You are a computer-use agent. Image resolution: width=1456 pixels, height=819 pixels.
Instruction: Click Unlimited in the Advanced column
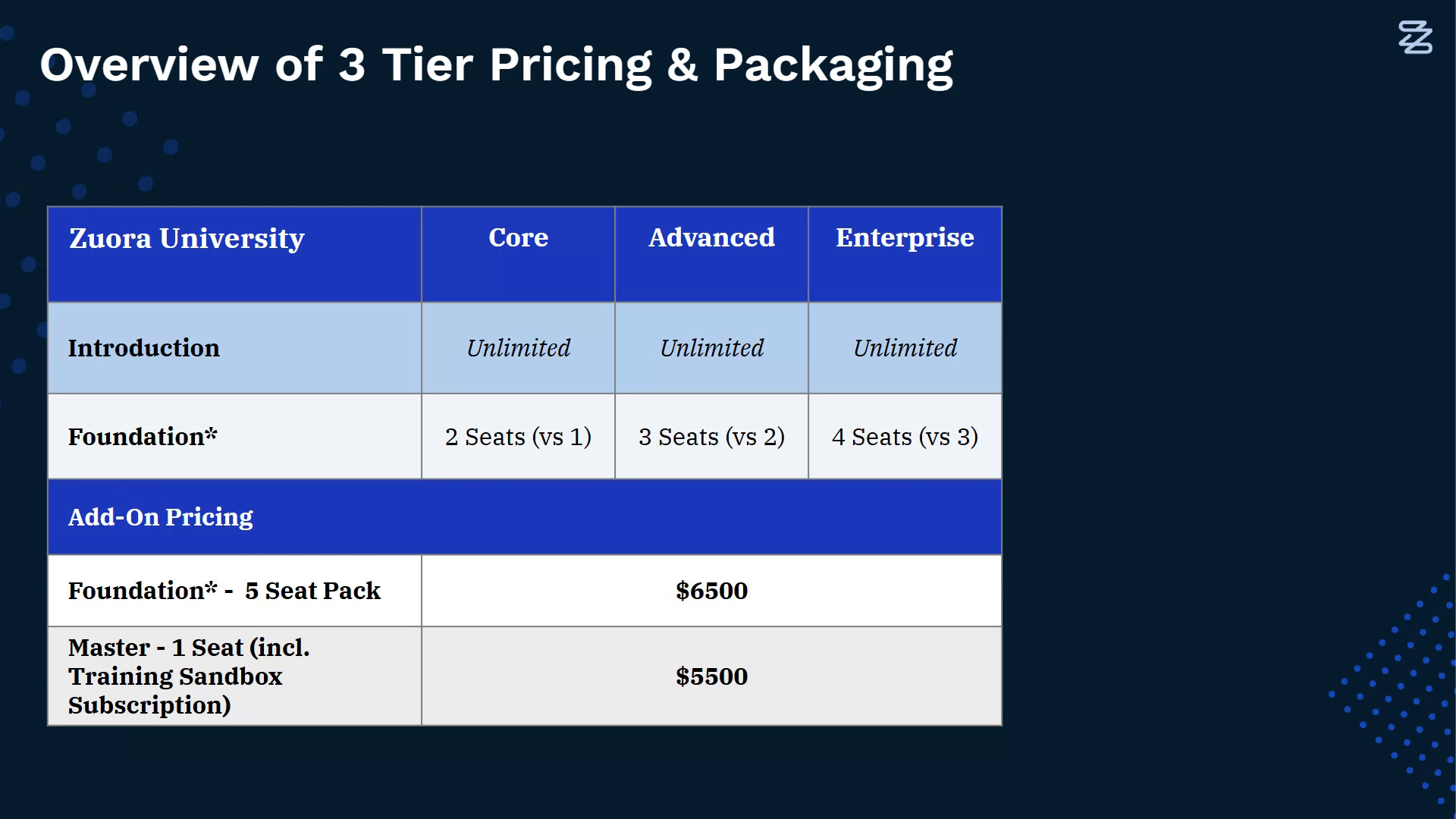711,348
